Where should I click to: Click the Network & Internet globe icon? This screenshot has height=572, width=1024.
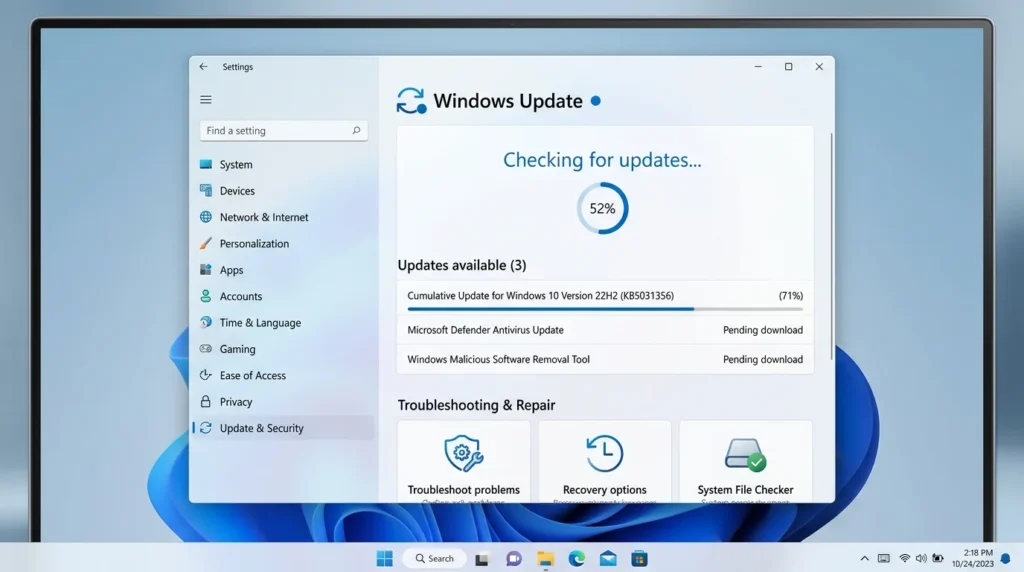pyautogui.click(x=206, y=217)
